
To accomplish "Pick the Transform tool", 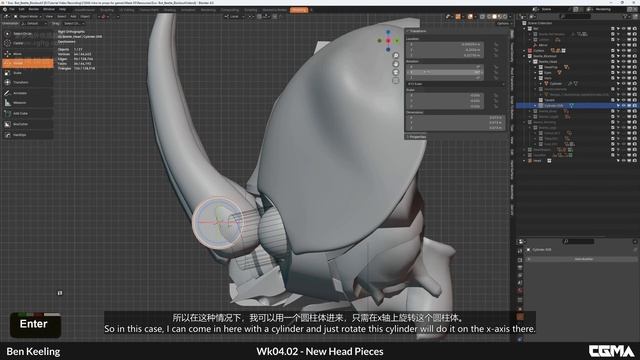I will pyautogui.click(x=28, y=82).
